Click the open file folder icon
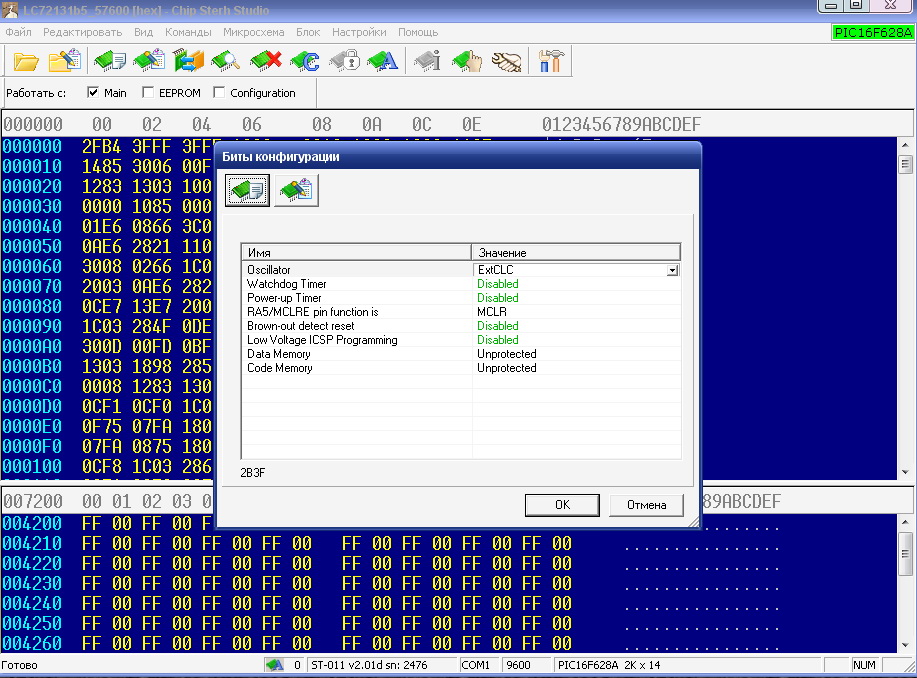Viewport: 917px width, 678px height. tap(27, 61)
